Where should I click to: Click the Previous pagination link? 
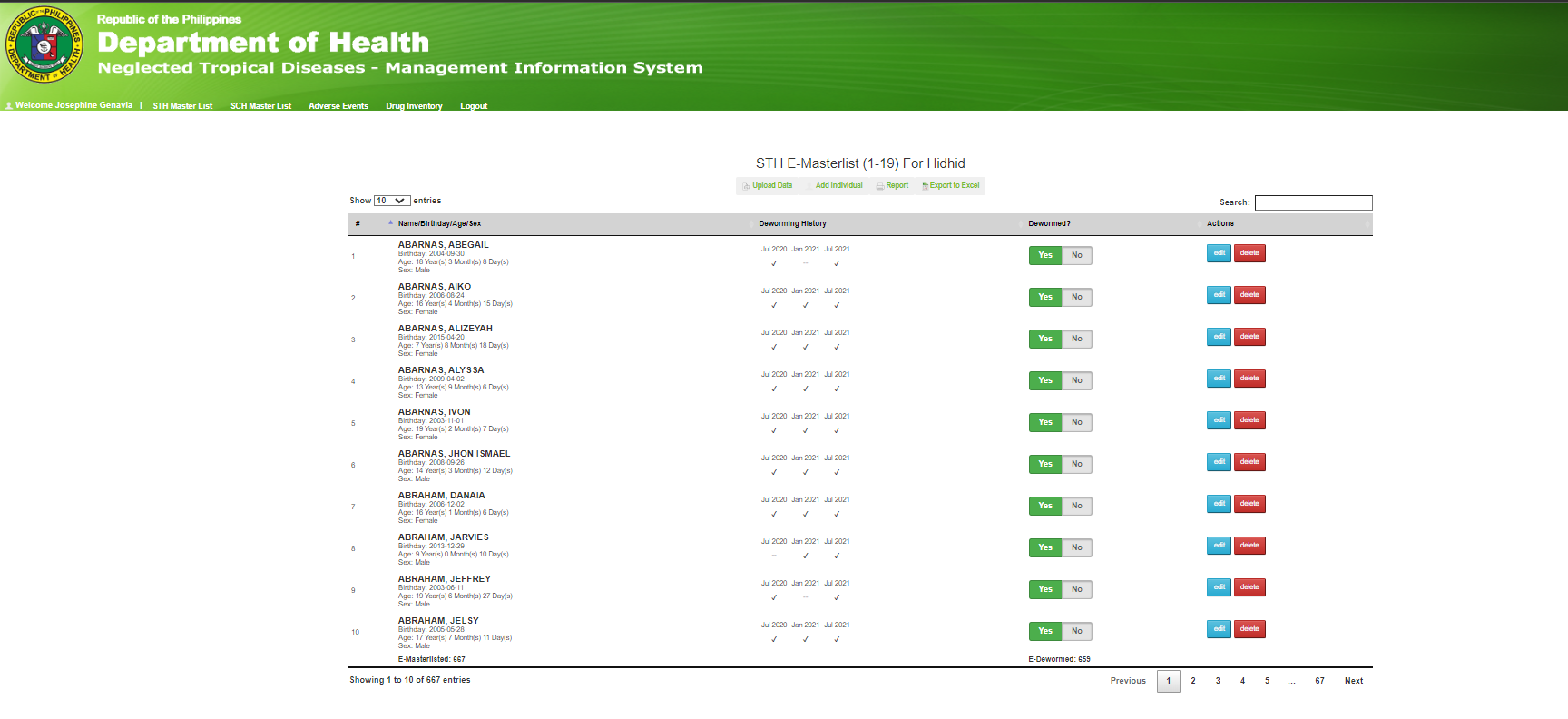click(x=1128, y=681)
